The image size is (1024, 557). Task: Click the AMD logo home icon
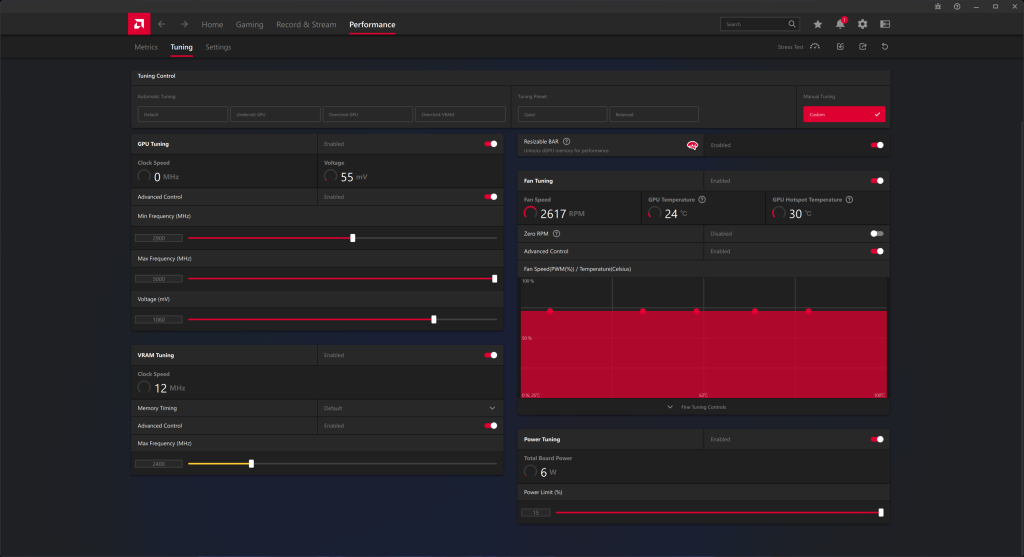tap(139, 24)
